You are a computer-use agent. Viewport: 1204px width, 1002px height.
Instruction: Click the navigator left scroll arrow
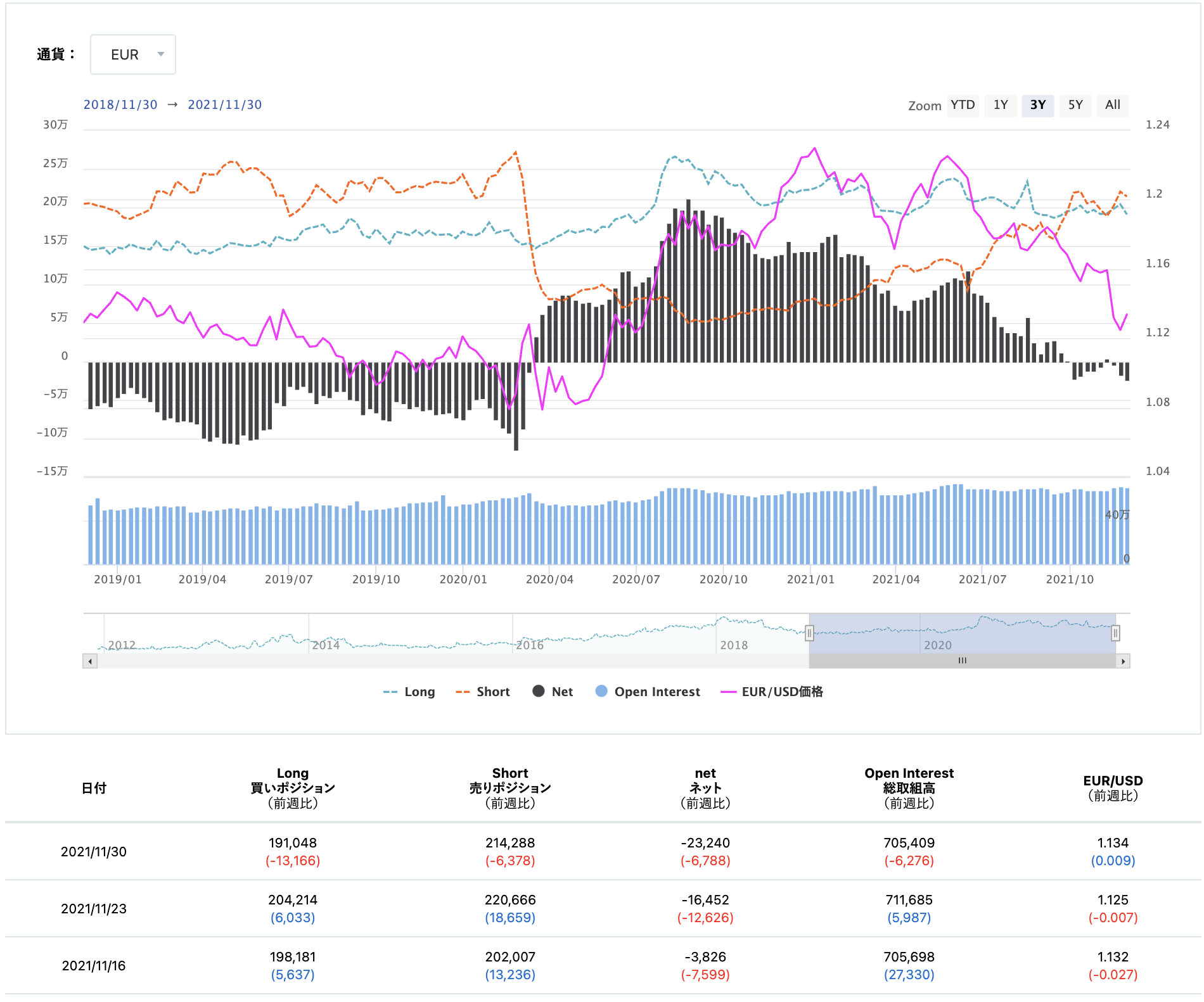90,661
